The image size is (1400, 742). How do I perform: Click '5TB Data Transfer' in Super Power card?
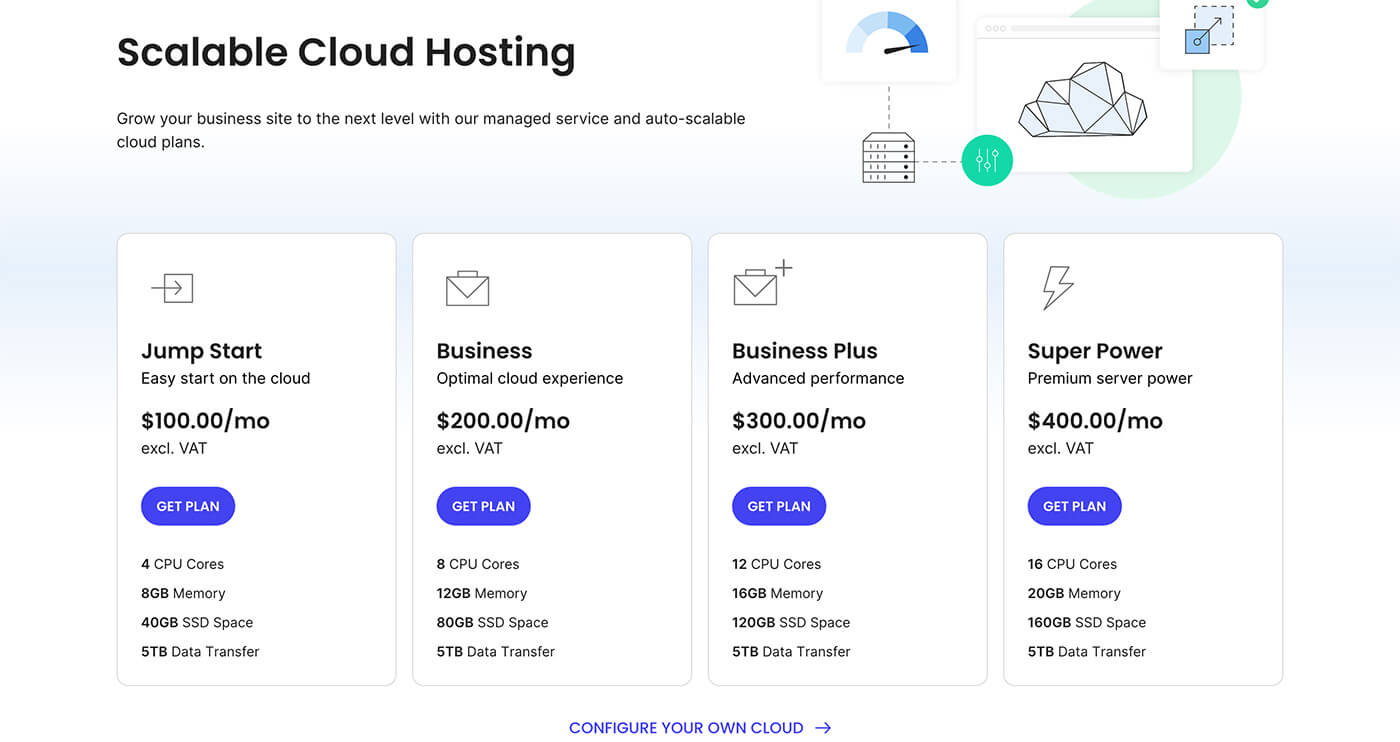(x=1087, y=651)
